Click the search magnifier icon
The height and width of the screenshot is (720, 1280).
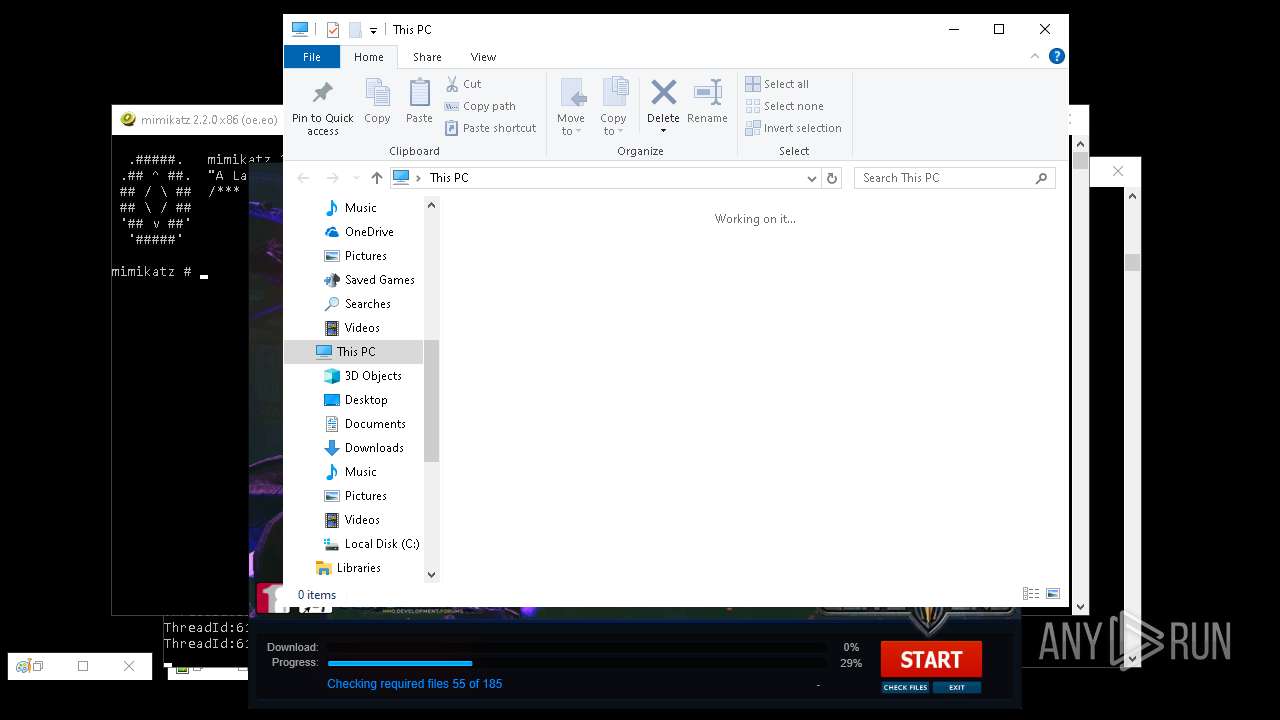(x=1041, y=178)
